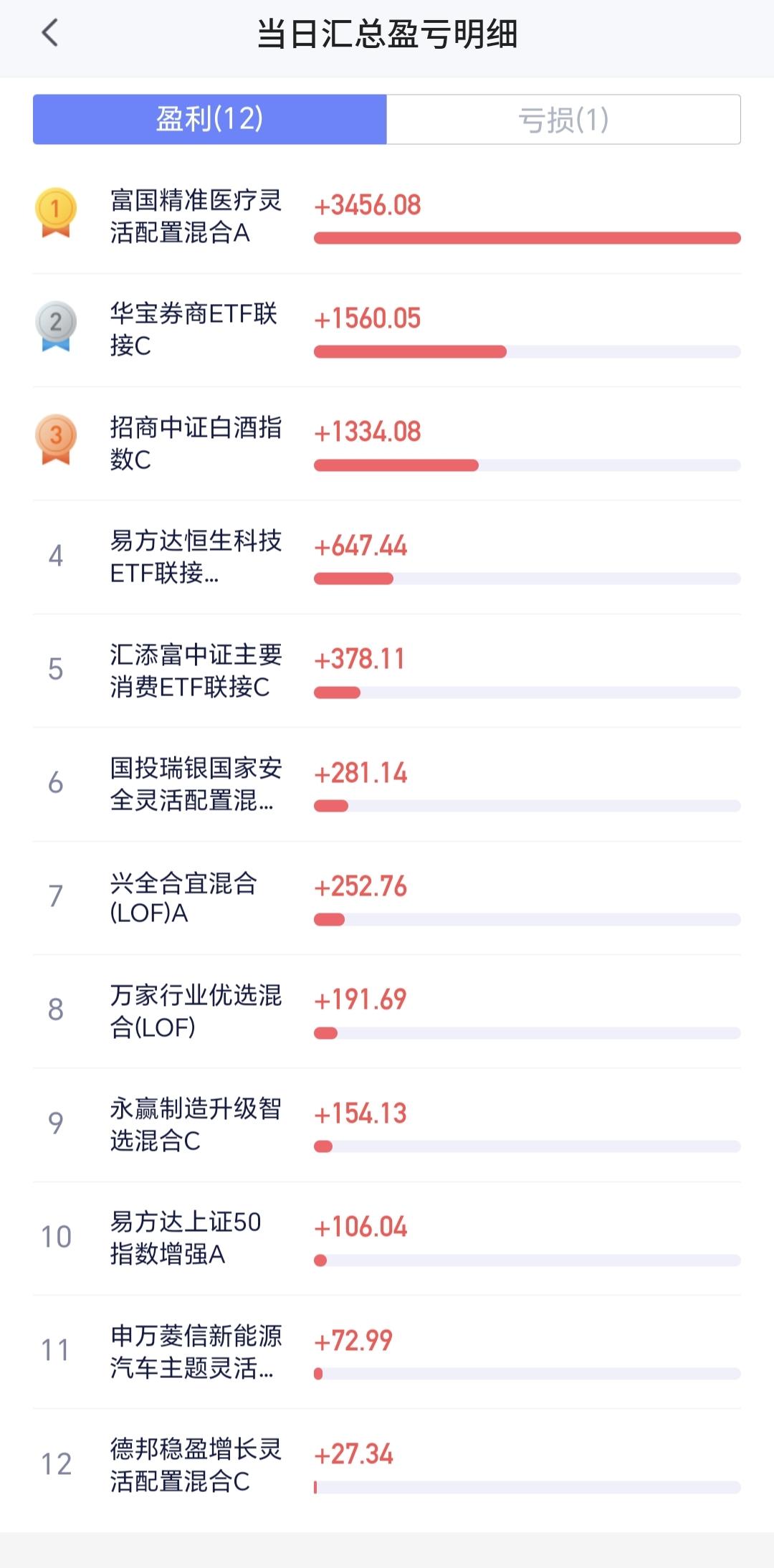Select 汇添富中证主要消费ETF联接C row
This screenshot has width=774, height=1568.
point(387,670)
